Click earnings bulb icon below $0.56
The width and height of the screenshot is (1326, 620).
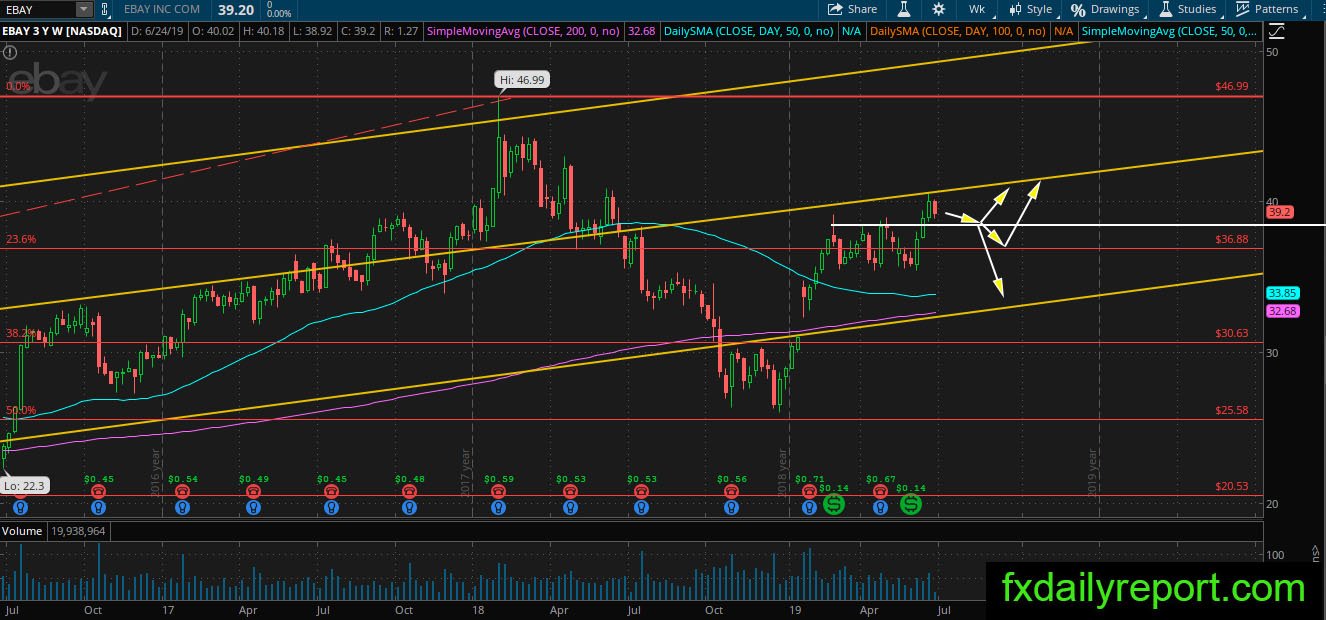731,507
